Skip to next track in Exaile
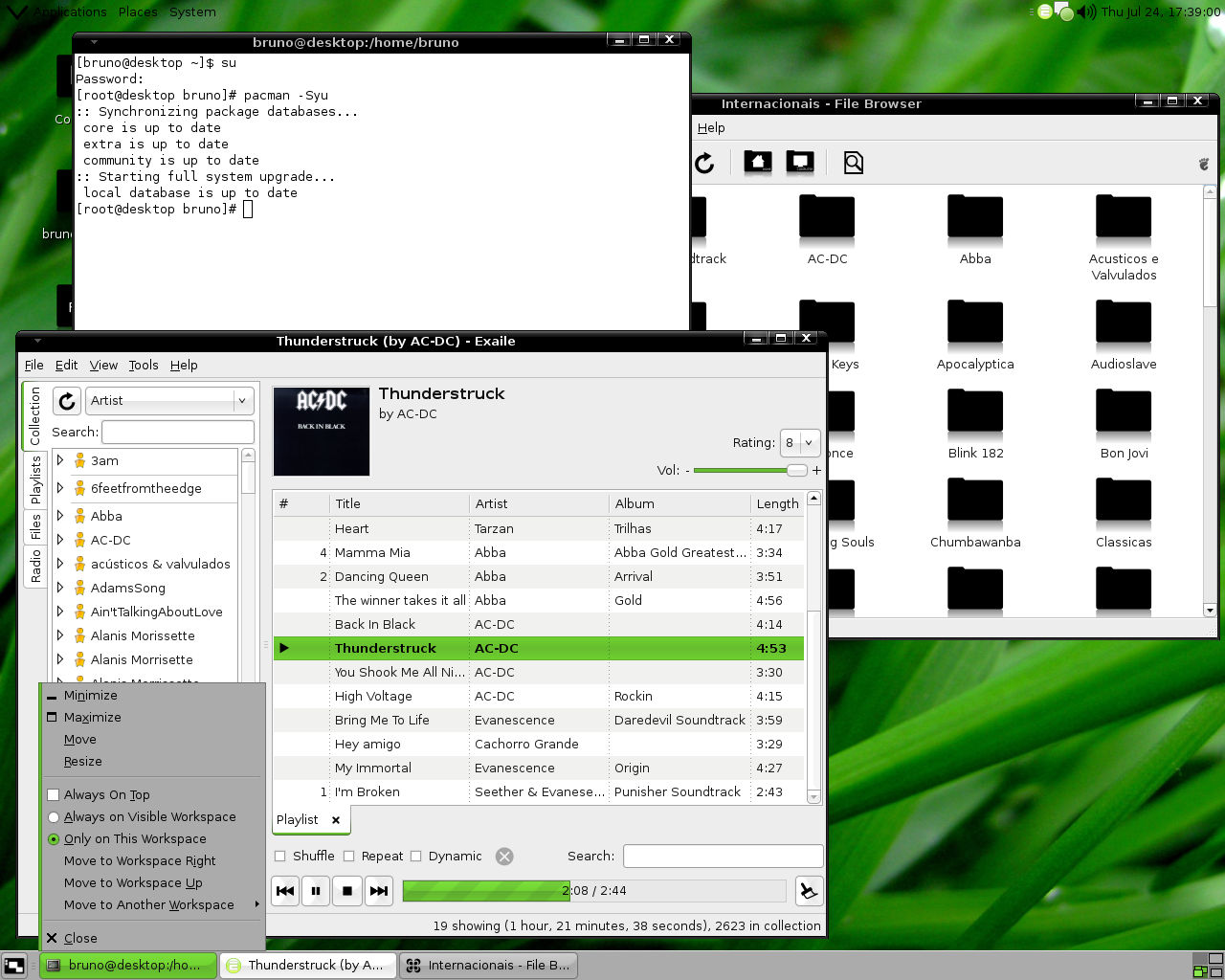The image size is (1225, 980). 379,891
